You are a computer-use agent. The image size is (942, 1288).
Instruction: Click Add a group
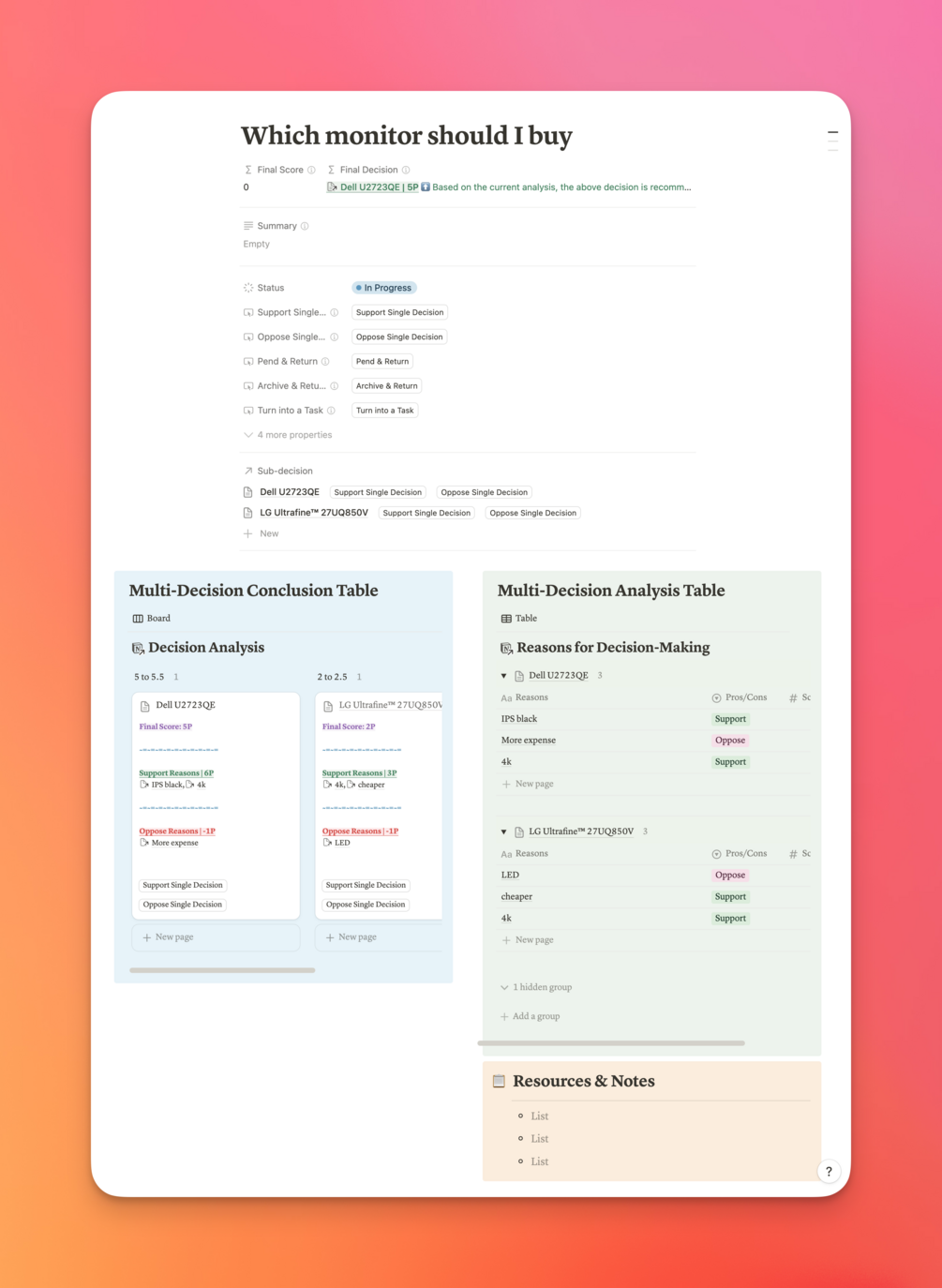(x=530, y=1016)
